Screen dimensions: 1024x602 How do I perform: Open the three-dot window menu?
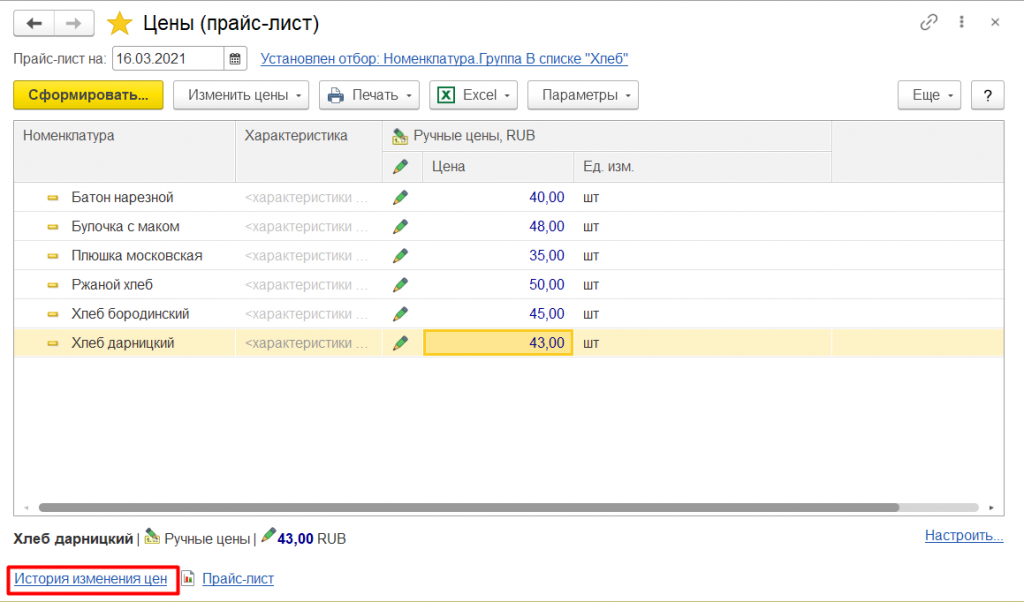[x=962, y=22]
